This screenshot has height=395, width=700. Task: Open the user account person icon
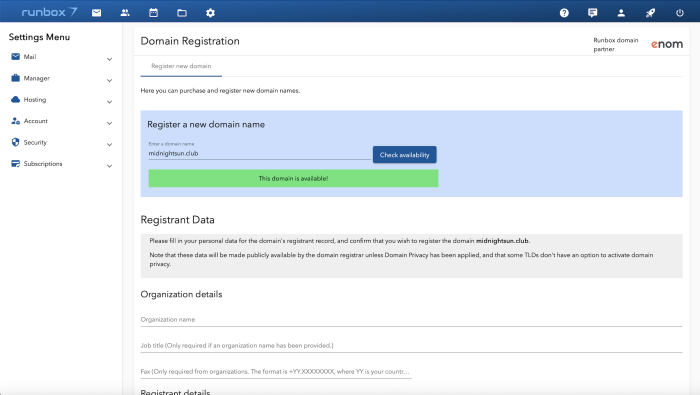(621, 13)
